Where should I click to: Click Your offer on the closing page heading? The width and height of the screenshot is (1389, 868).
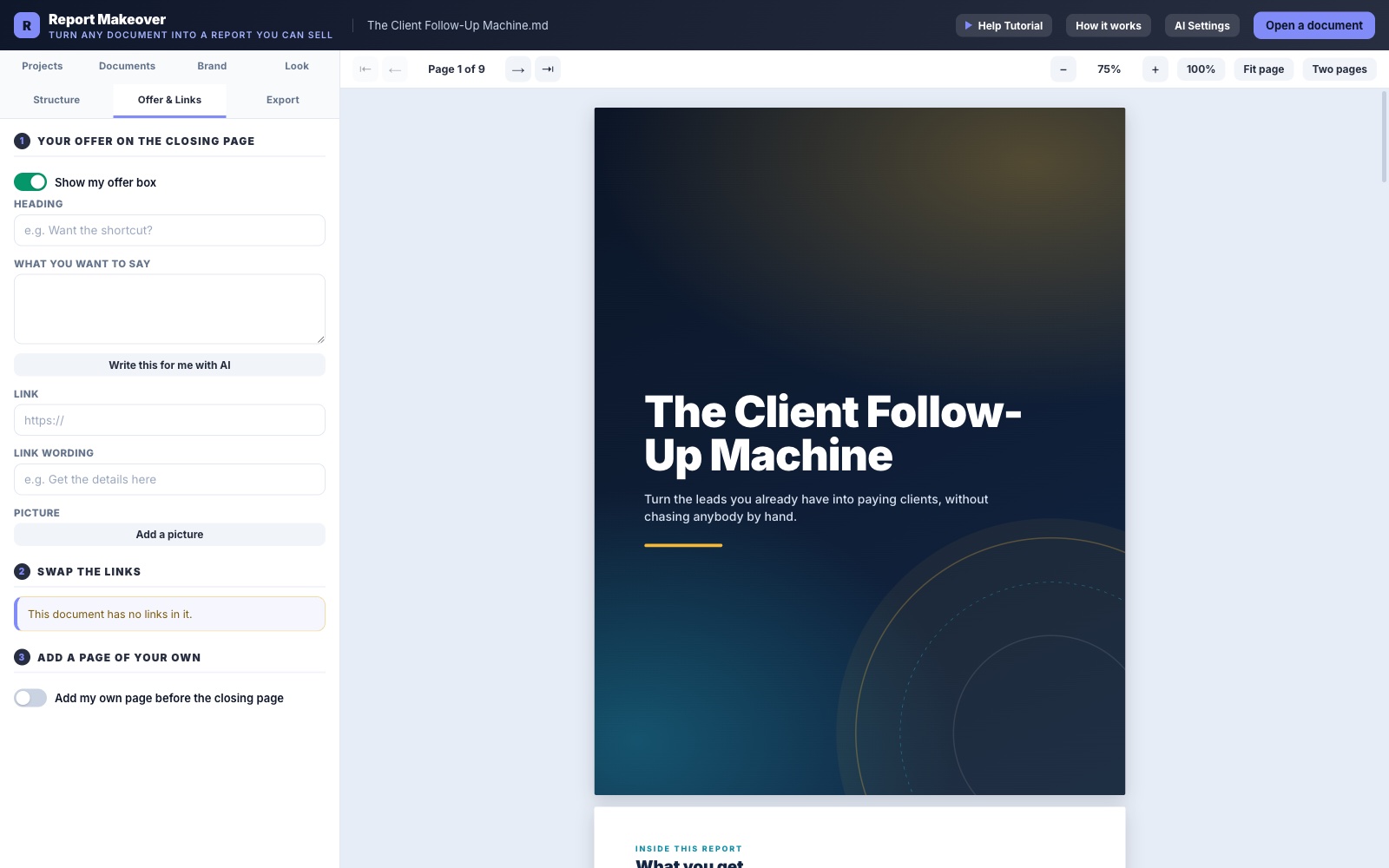146,141
